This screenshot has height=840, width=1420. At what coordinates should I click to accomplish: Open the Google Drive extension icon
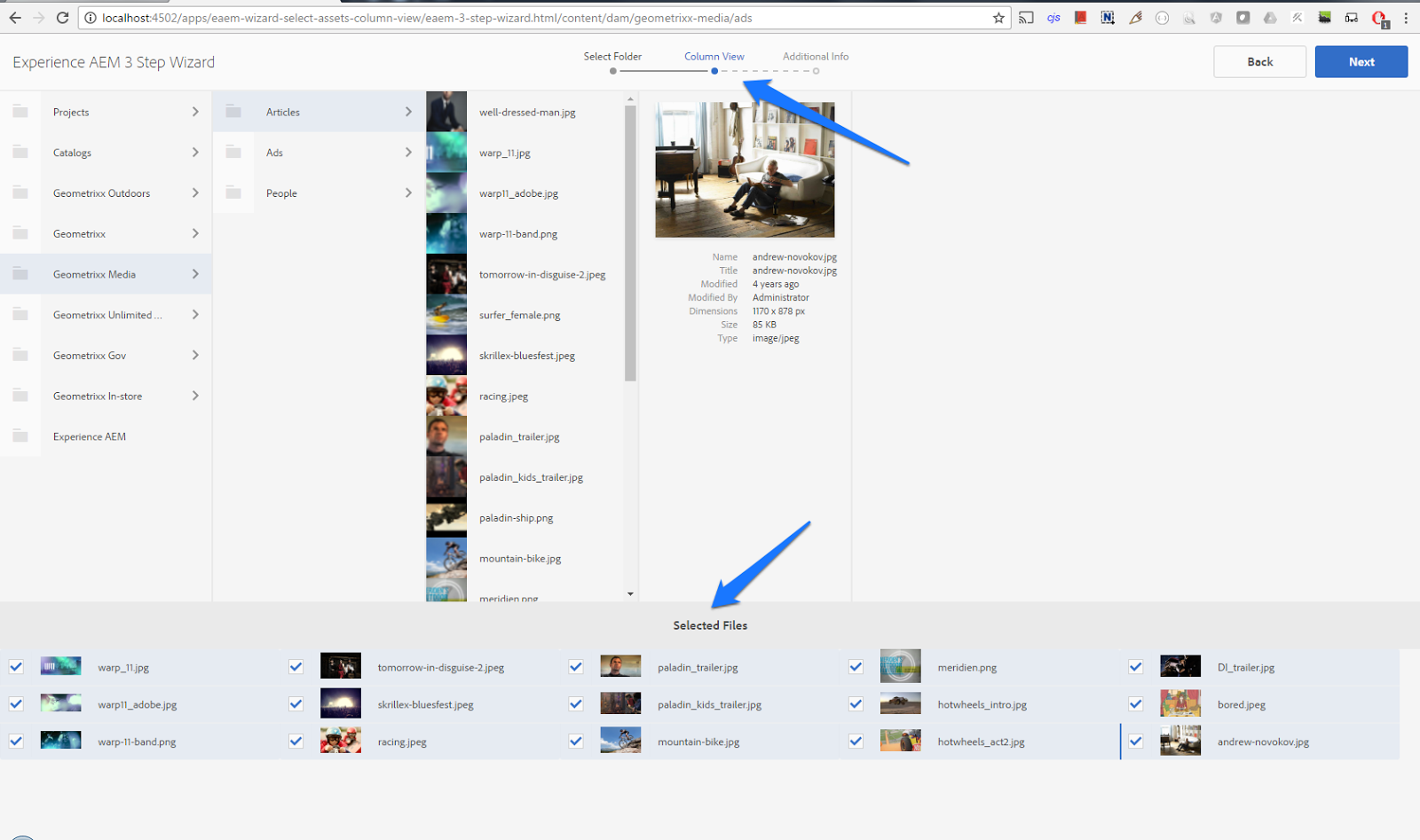[x=1269, y=17]
